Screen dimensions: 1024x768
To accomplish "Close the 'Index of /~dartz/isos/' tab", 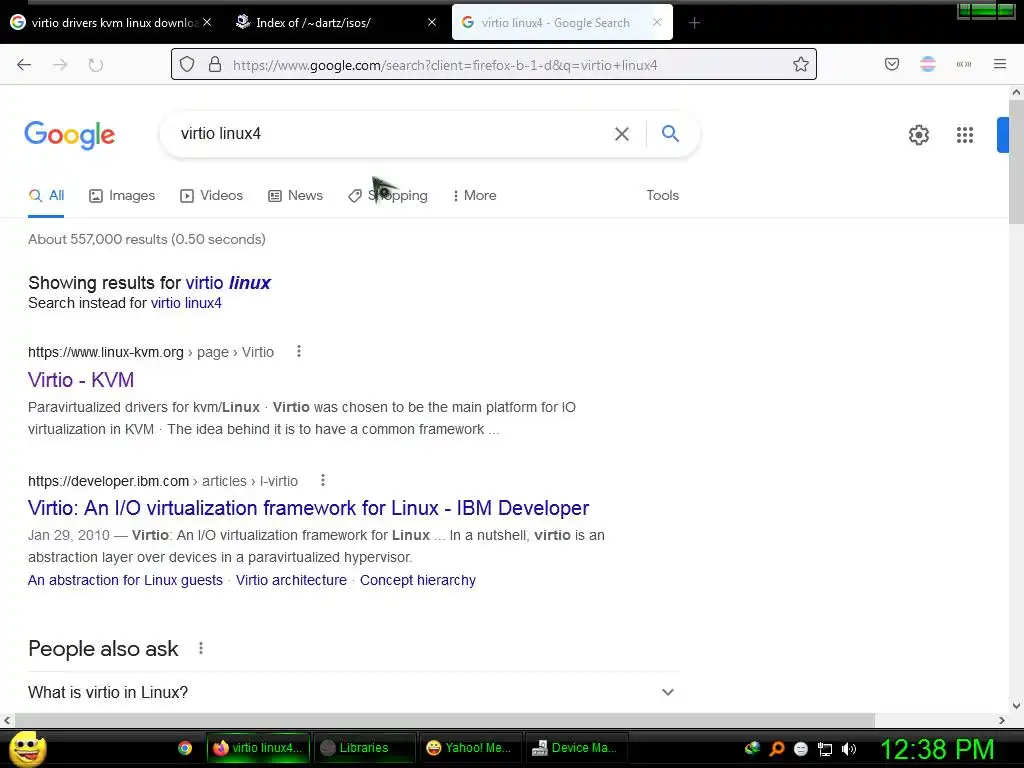I will point(432,23).
